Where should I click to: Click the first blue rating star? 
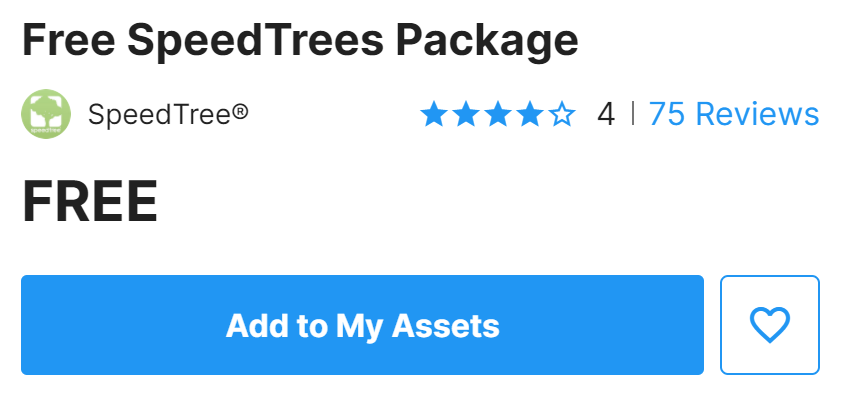click(434, 115)
